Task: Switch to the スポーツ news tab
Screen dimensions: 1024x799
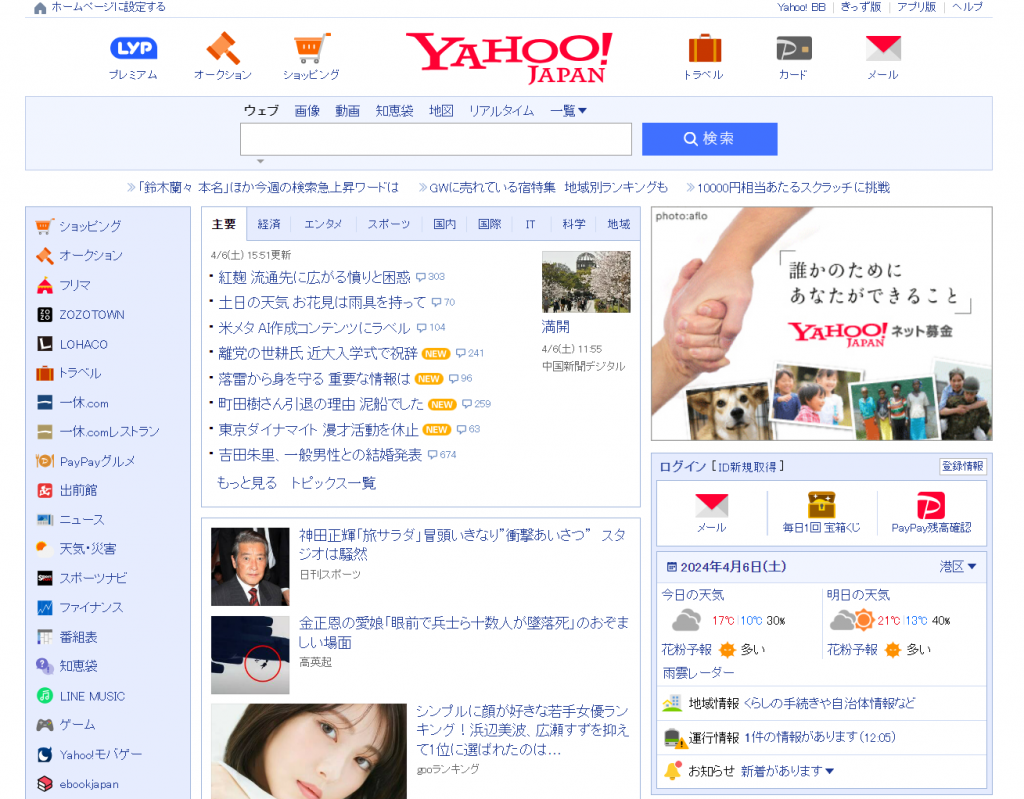Action: click(x=389, y=224)
